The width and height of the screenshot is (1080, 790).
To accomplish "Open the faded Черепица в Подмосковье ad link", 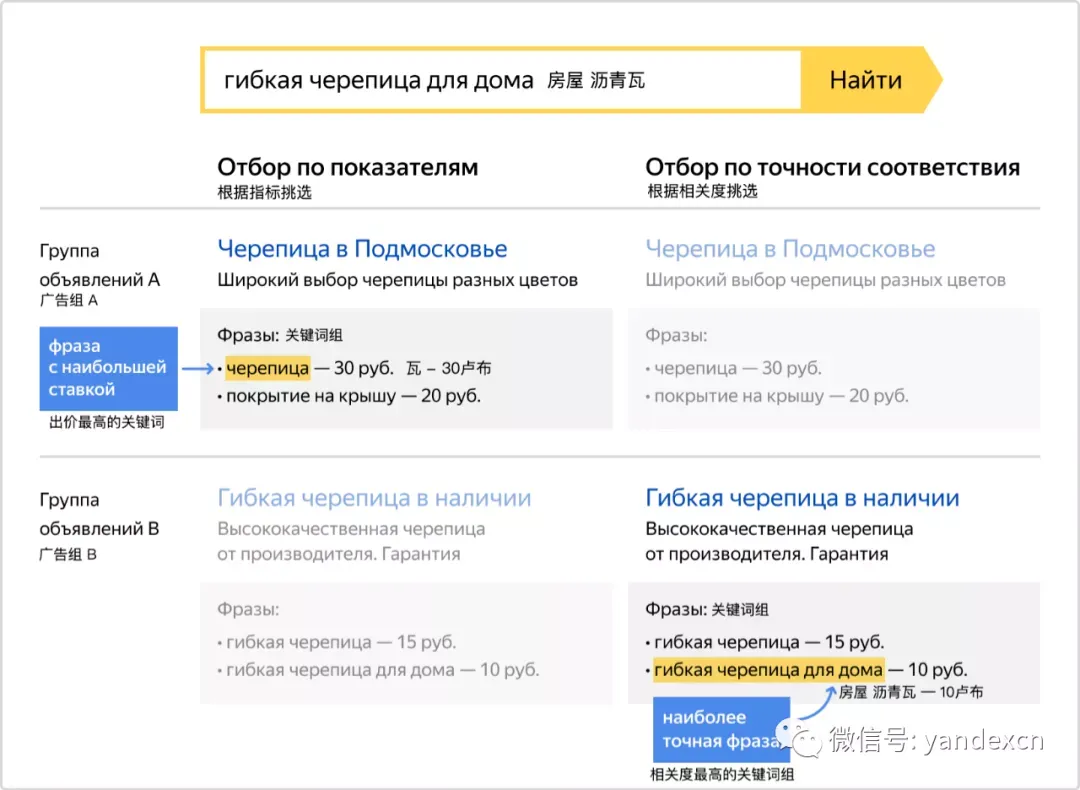I will 790,249.
